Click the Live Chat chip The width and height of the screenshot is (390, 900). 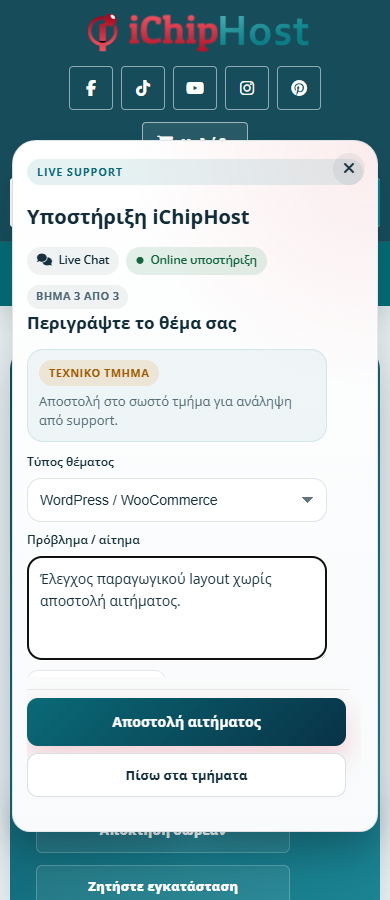point(73,261)
